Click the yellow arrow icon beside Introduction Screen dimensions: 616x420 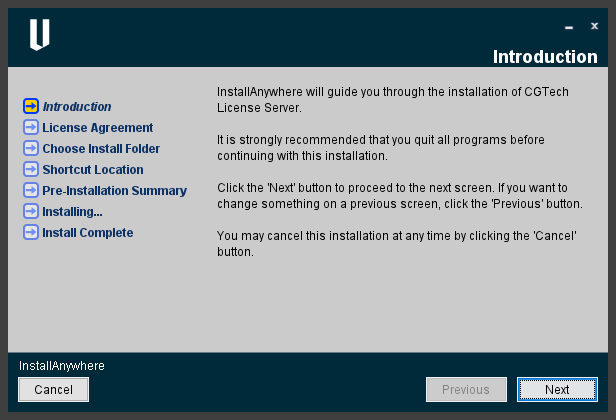(x=31, y=106)
